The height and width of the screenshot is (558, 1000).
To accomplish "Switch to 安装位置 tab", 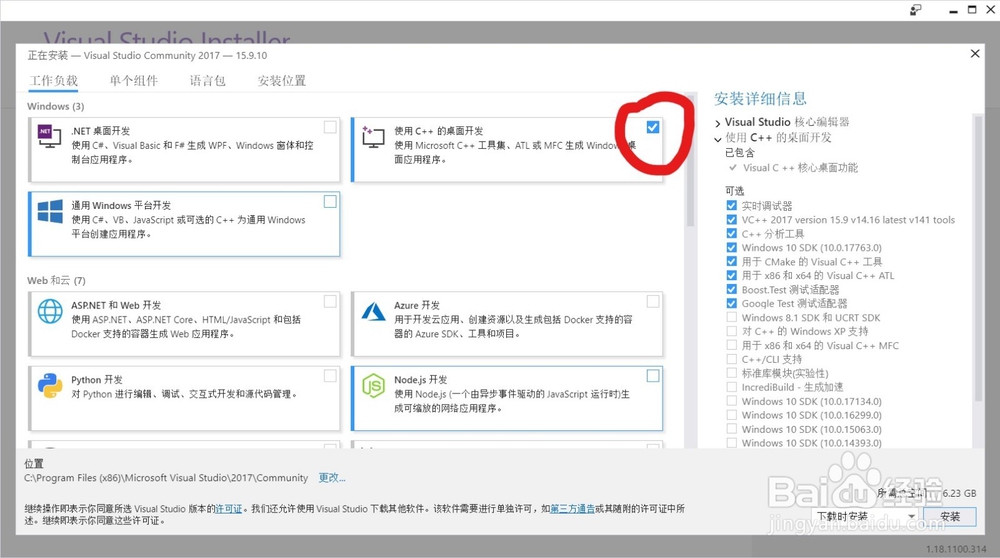I will (x=281, y=81).
